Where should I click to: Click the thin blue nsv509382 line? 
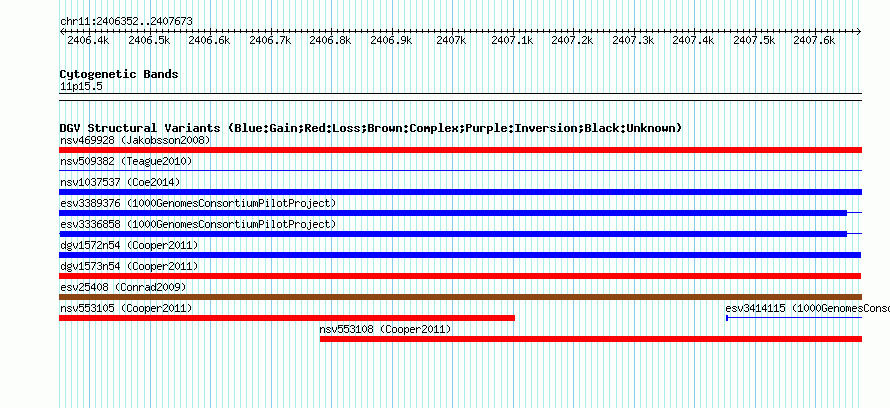pos(460,170)
